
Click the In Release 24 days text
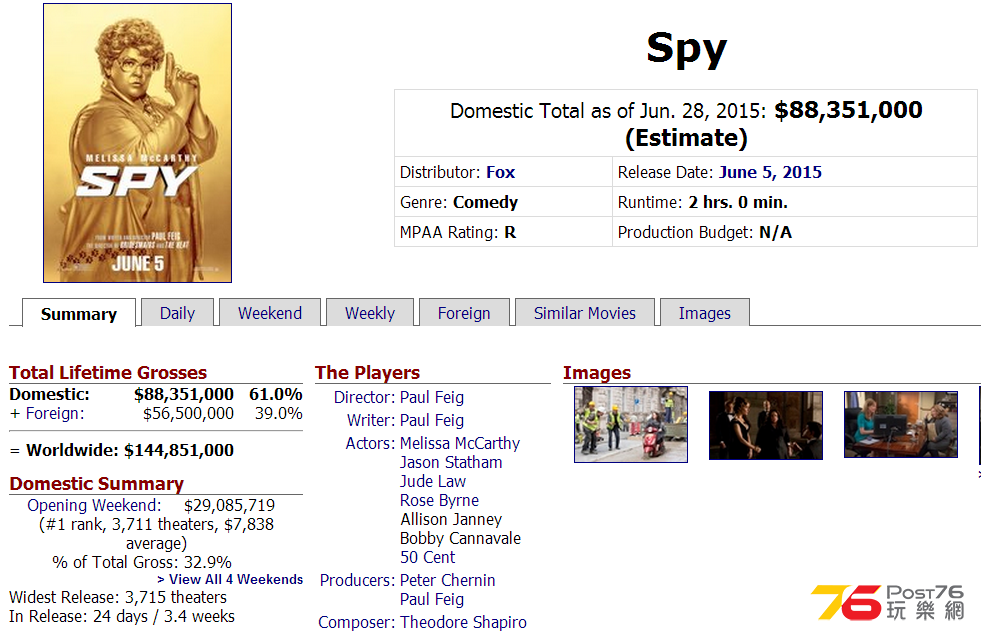[x=122, y=616]
